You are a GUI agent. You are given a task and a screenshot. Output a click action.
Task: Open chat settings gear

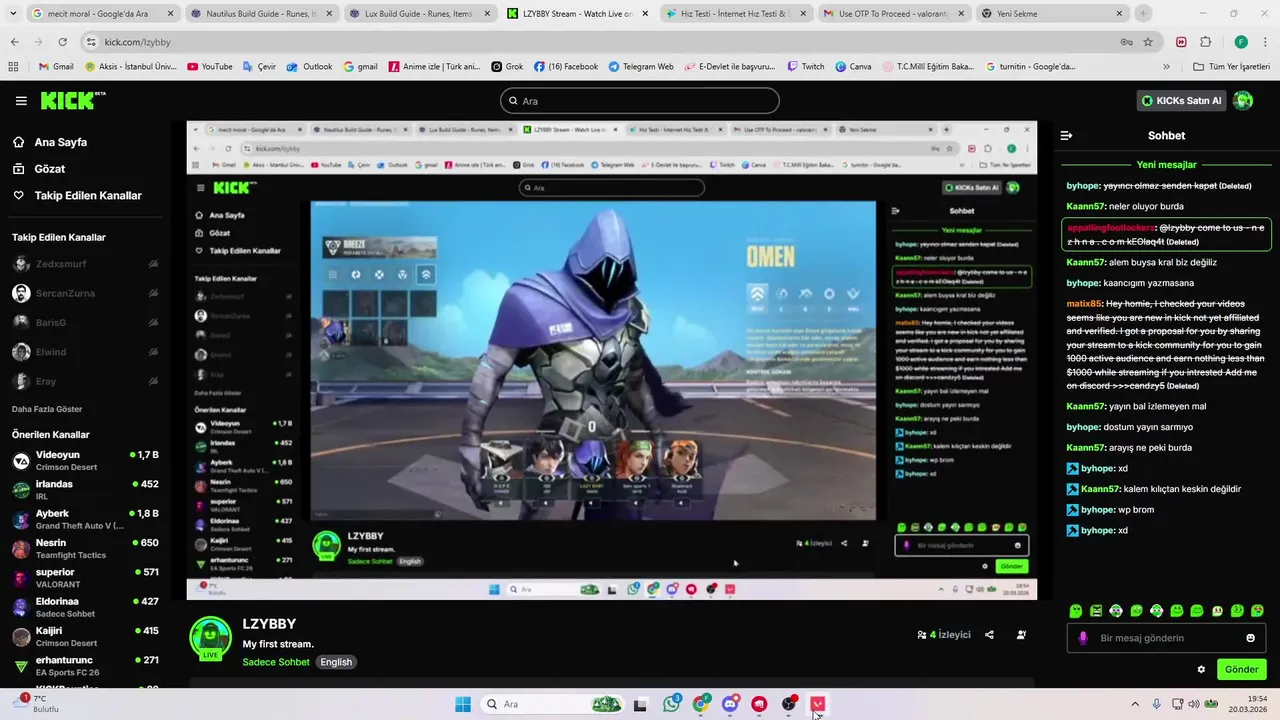click(1201, 669)
